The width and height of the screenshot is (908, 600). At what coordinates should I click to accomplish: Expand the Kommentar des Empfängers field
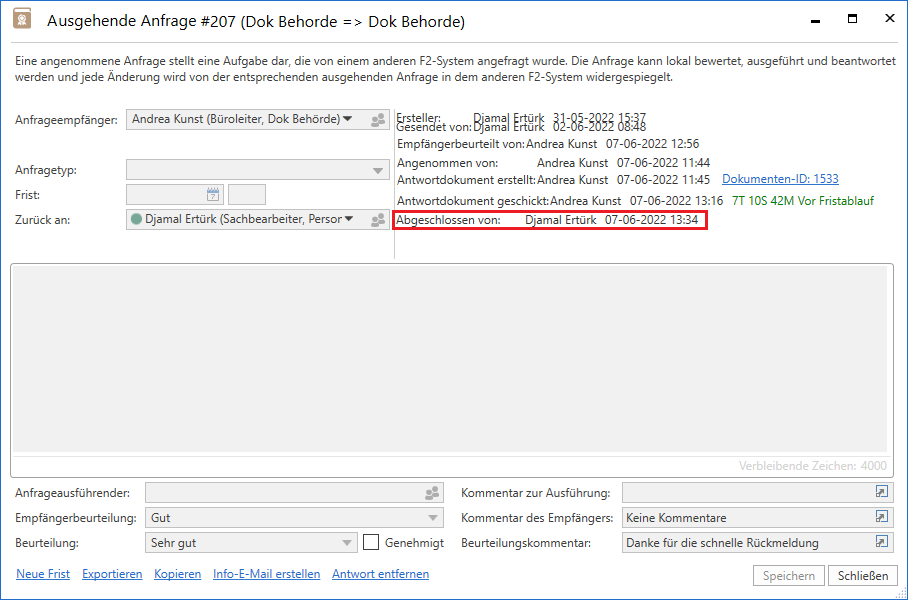[x=881, y=518]
